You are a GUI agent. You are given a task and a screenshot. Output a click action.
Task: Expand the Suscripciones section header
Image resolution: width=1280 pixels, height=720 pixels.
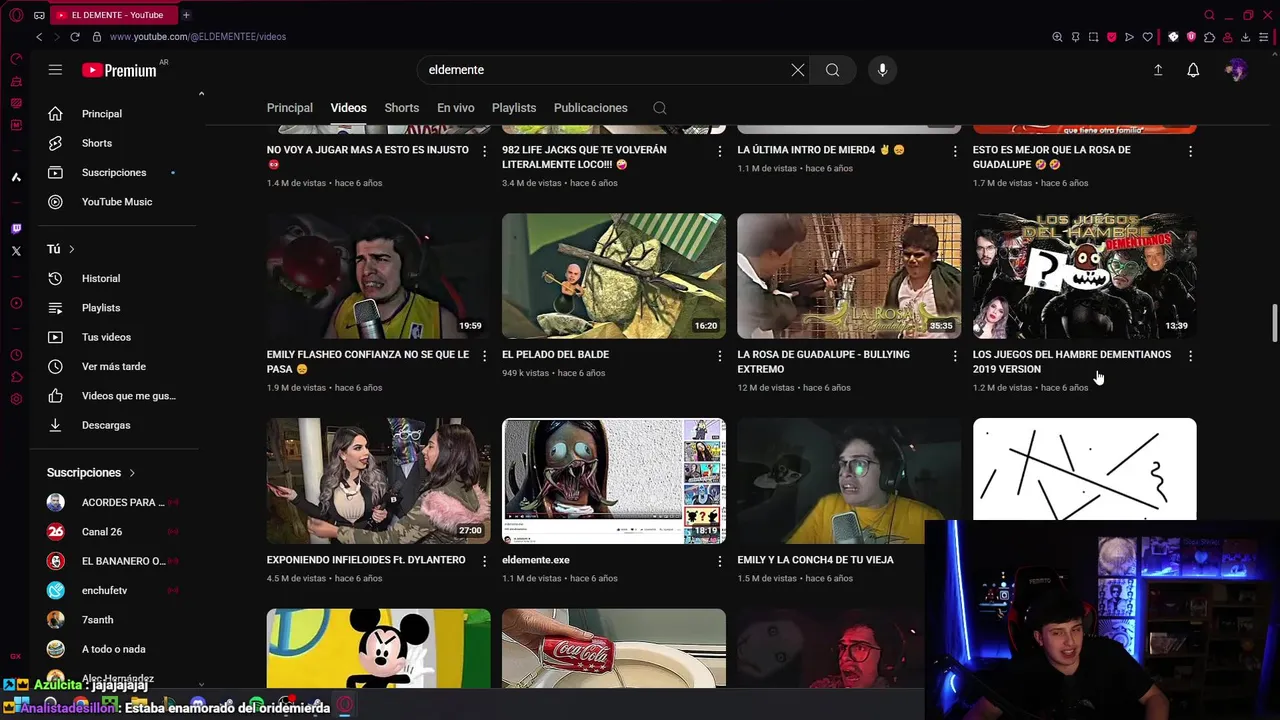91,473
